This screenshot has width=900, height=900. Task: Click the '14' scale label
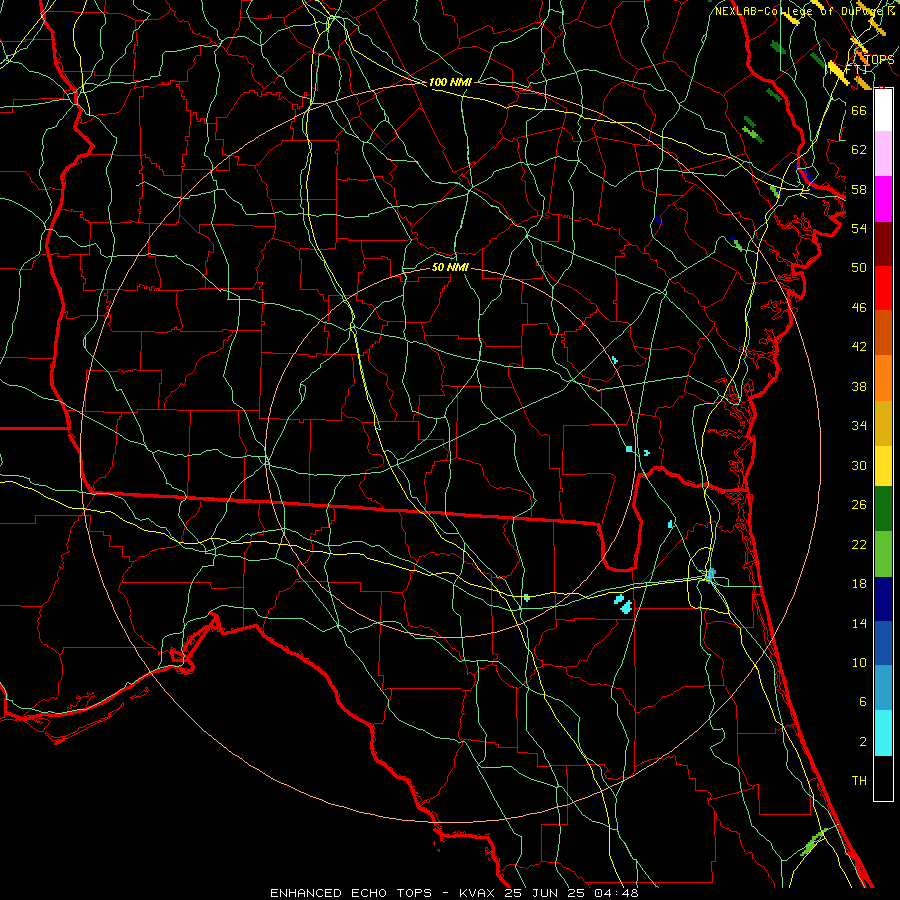click(859, 623)
